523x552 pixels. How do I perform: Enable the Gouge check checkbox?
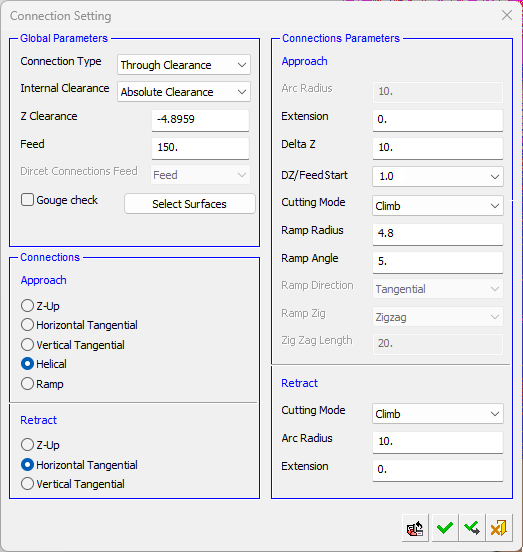tap(27, 200)
